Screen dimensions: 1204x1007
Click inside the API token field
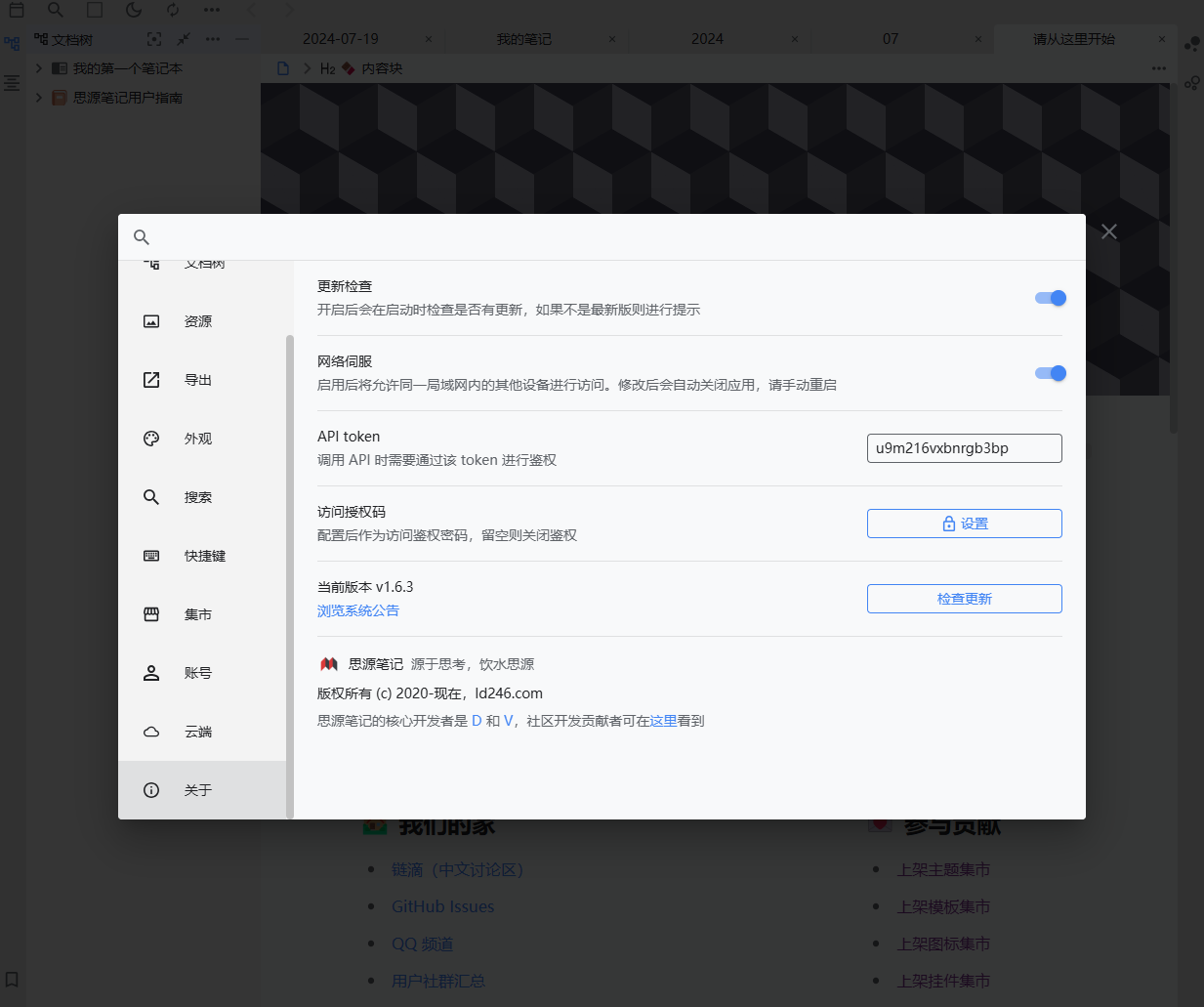point(964,448)
